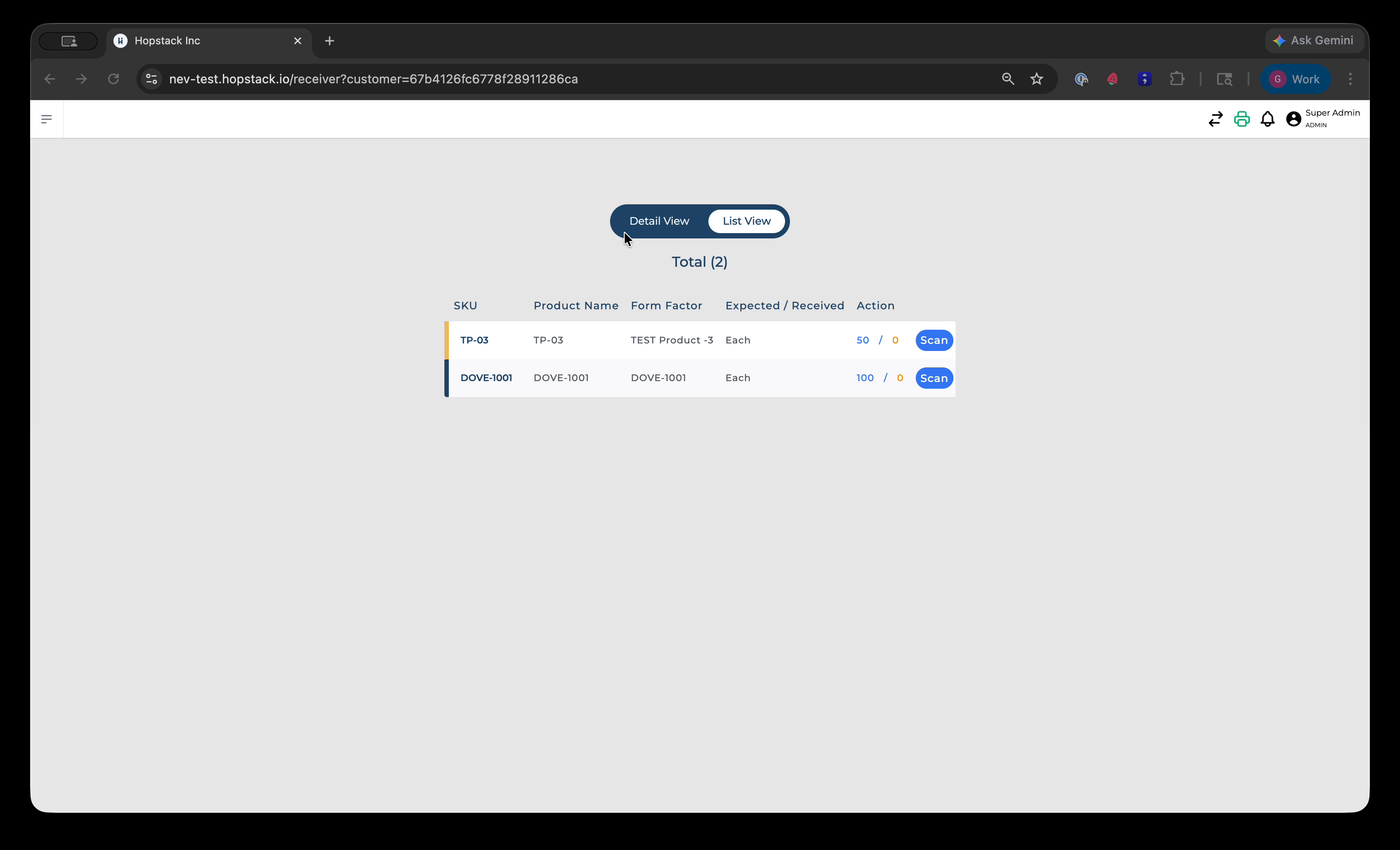Click TEST Product -3 product name
The width and height of the screenshot is (1400, 850).
[672, 340]
